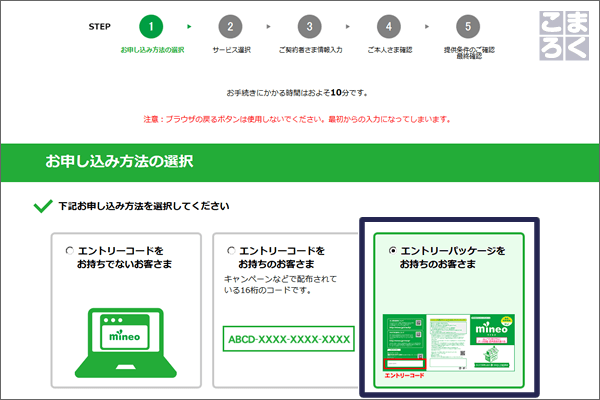The image size is (600, 400).
Task: Click the STEP label text
Action: [99, 26]
